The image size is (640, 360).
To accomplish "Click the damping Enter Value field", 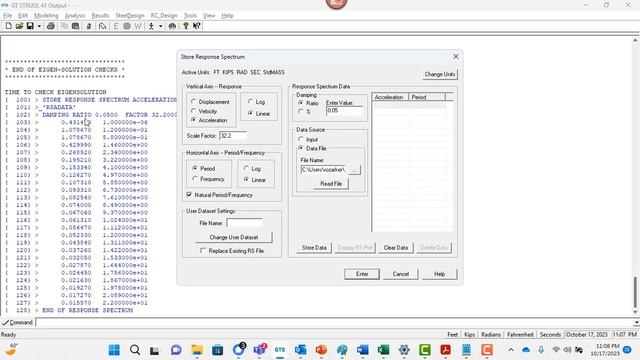I will point(344,111).
